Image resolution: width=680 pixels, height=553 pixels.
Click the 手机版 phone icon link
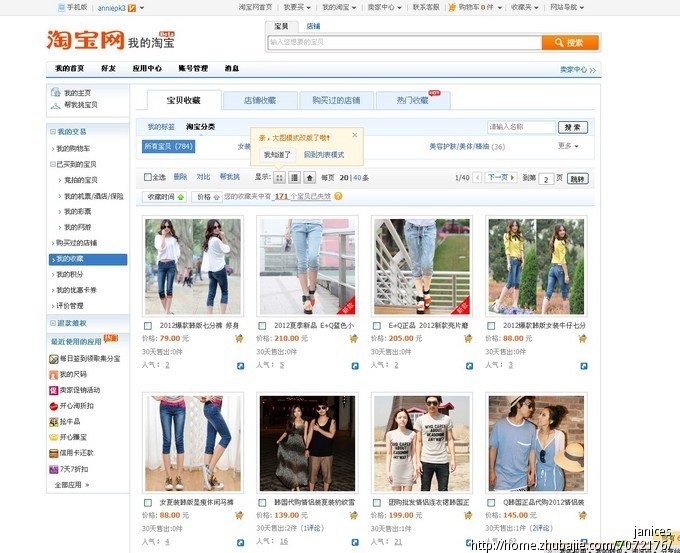click(62, 7)
